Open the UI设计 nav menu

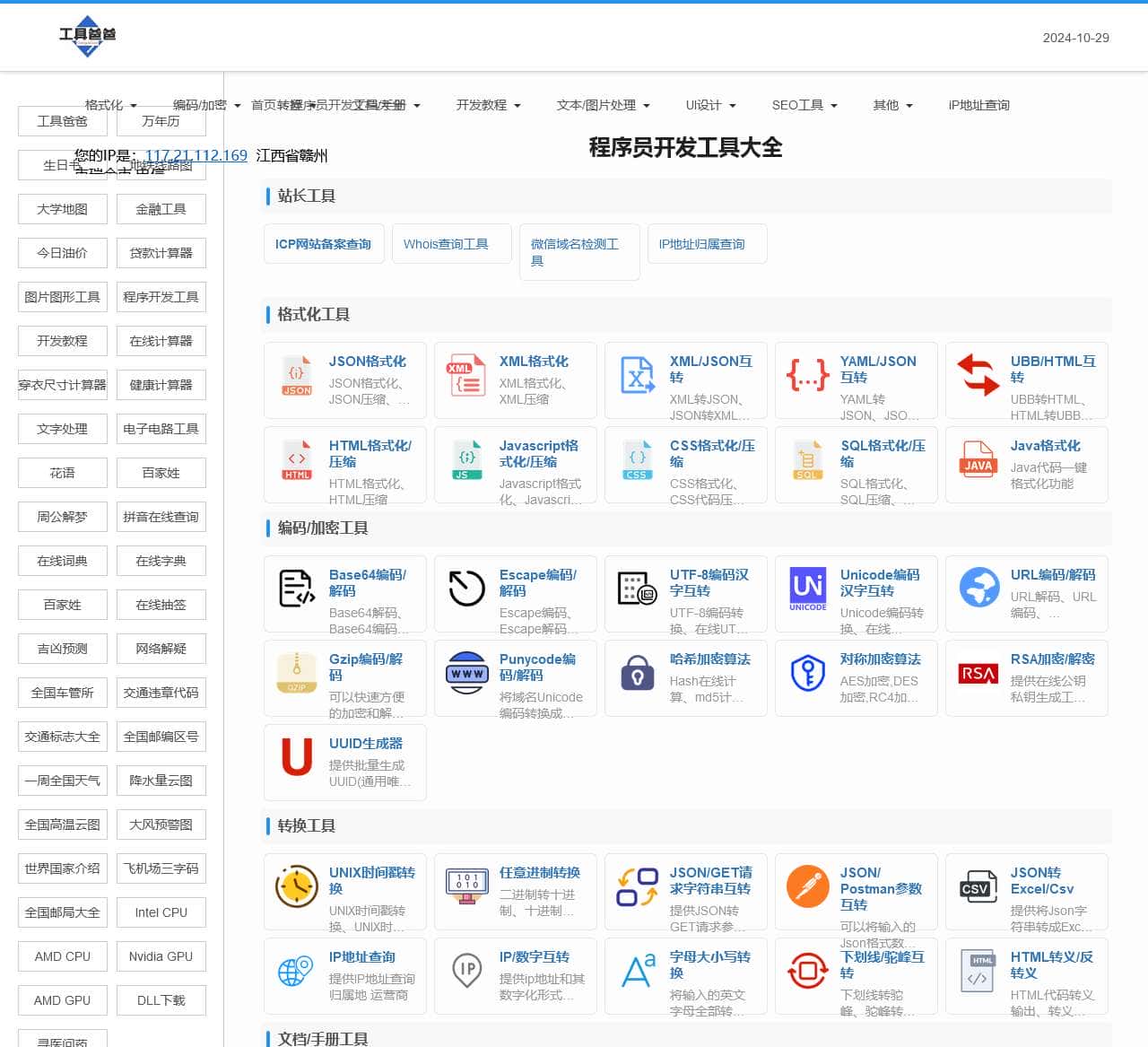[710, 105]
